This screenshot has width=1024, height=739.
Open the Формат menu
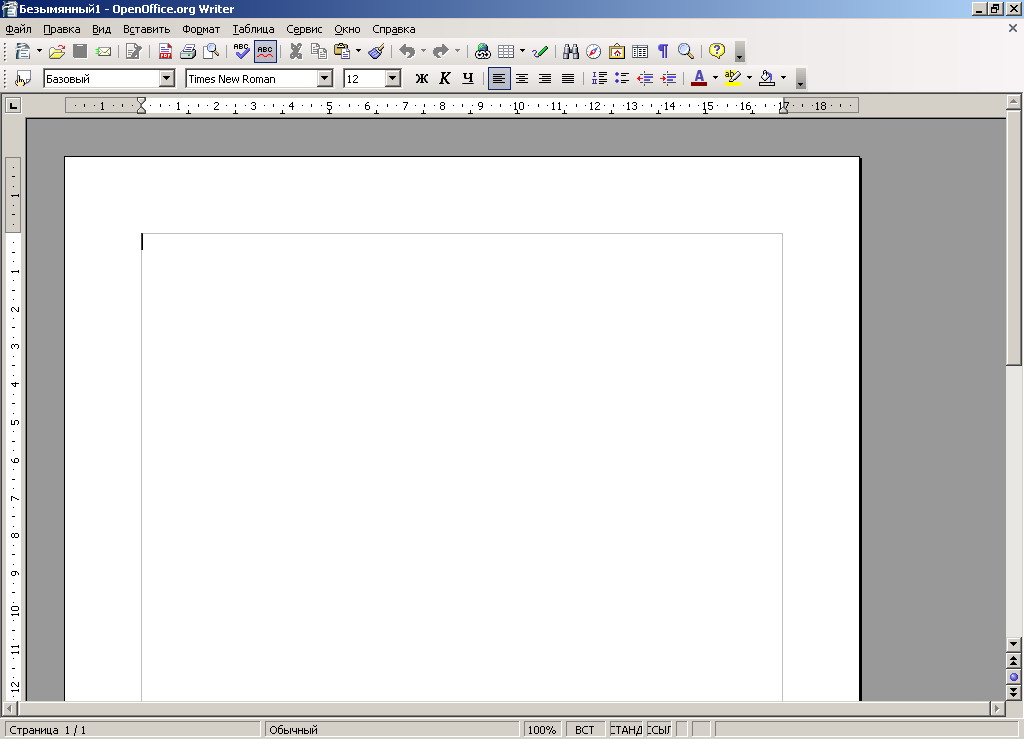coord(201,29)
